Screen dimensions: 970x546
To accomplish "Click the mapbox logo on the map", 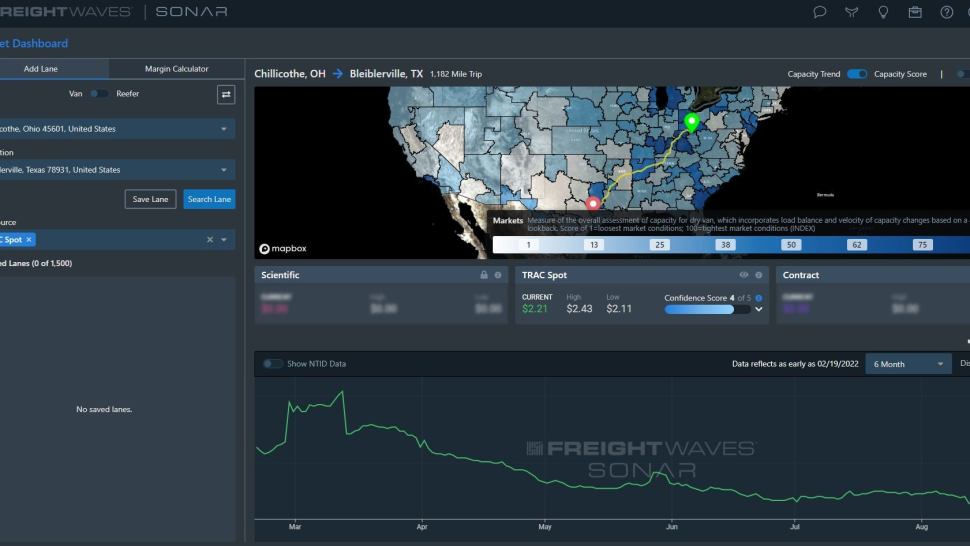I will coord(283,249).
